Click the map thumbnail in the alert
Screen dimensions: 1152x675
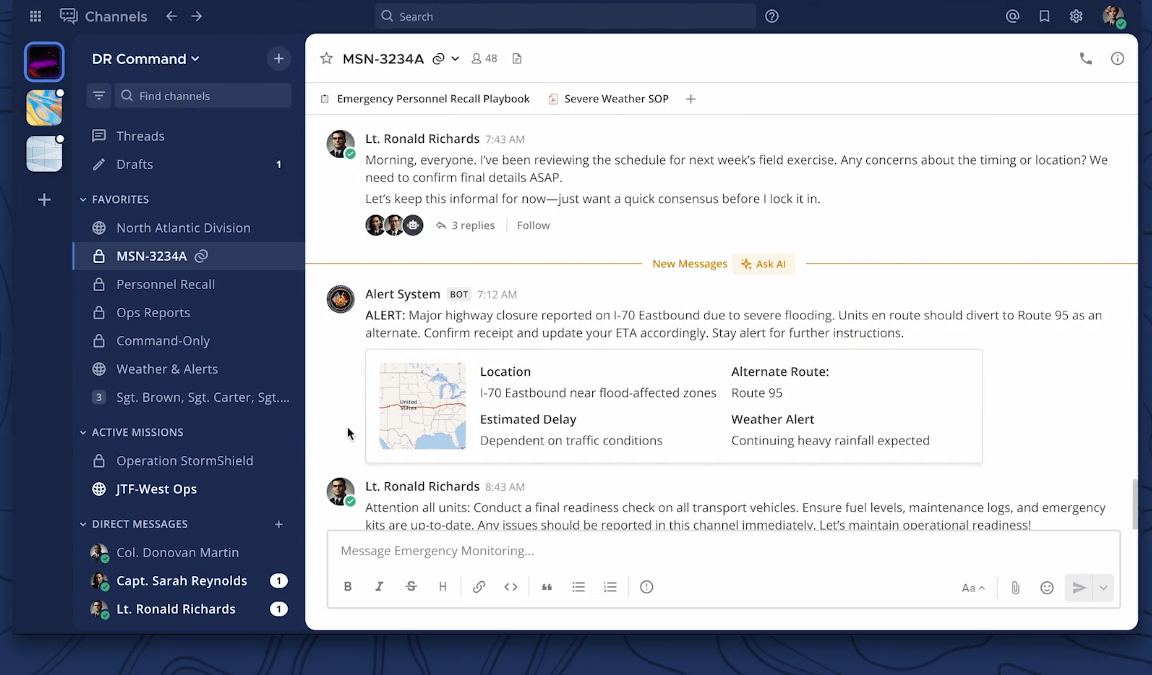(421, 405)
